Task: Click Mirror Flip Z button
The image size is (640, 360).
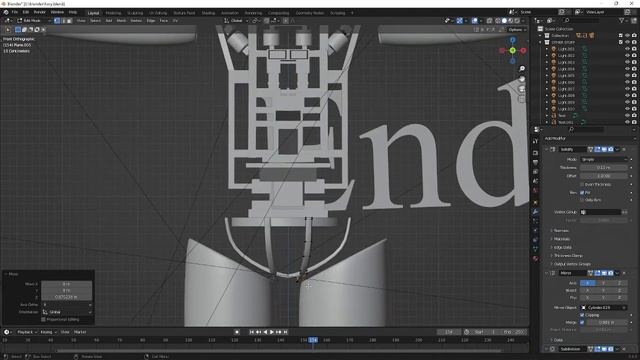Action: [620, 298]
